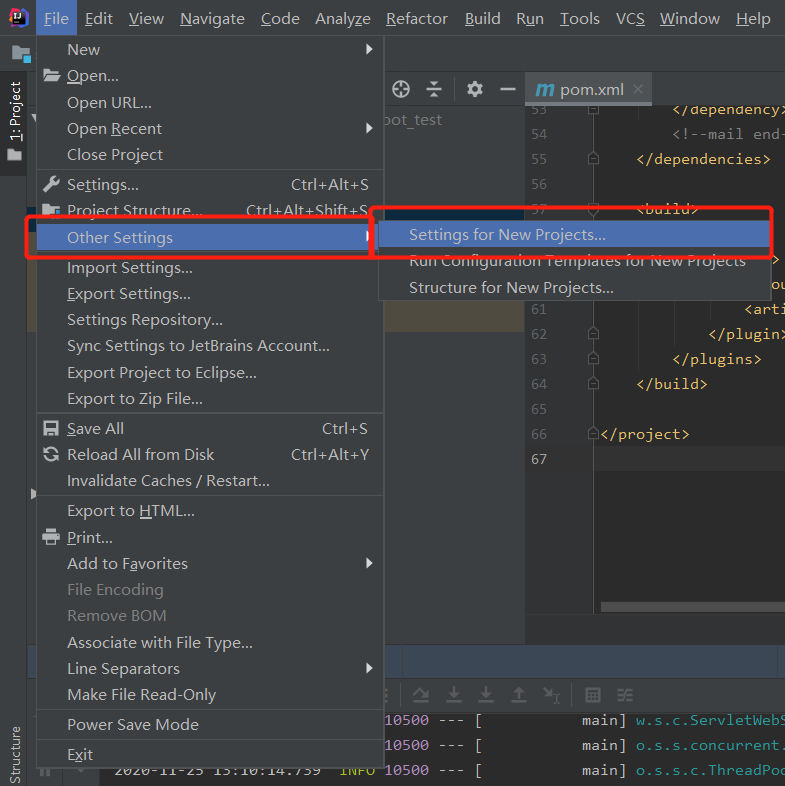This screenshot has width=785, height=786.
Task: Click the Settings wrench icon
Action: click(51, 184)
